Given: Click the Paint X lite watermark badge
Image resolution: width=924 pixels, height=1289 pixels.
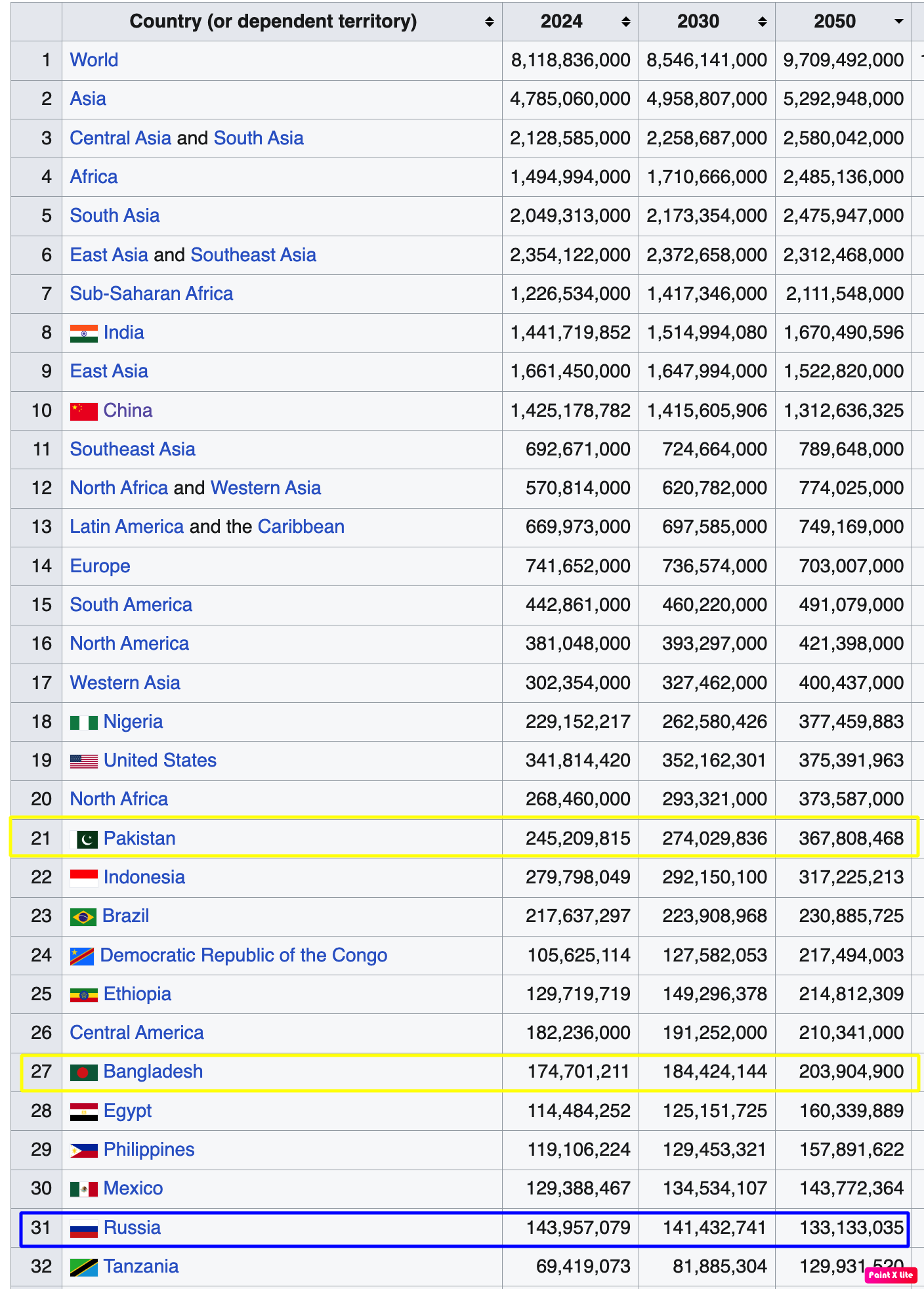Looking at the screenshot, I should [x=891, y=1275].
